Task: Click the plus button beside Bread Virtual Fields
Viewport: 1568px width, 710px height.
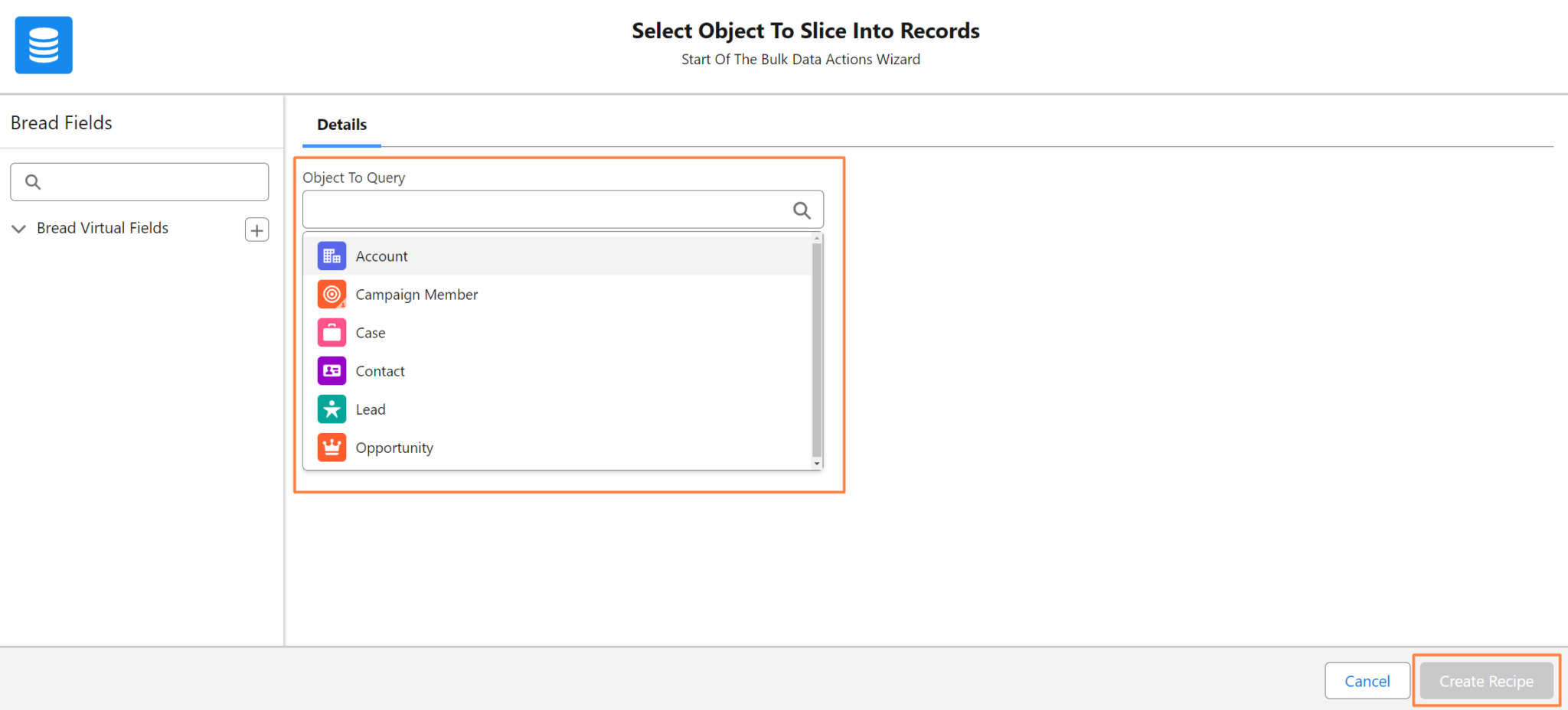Action: point(256,229)
